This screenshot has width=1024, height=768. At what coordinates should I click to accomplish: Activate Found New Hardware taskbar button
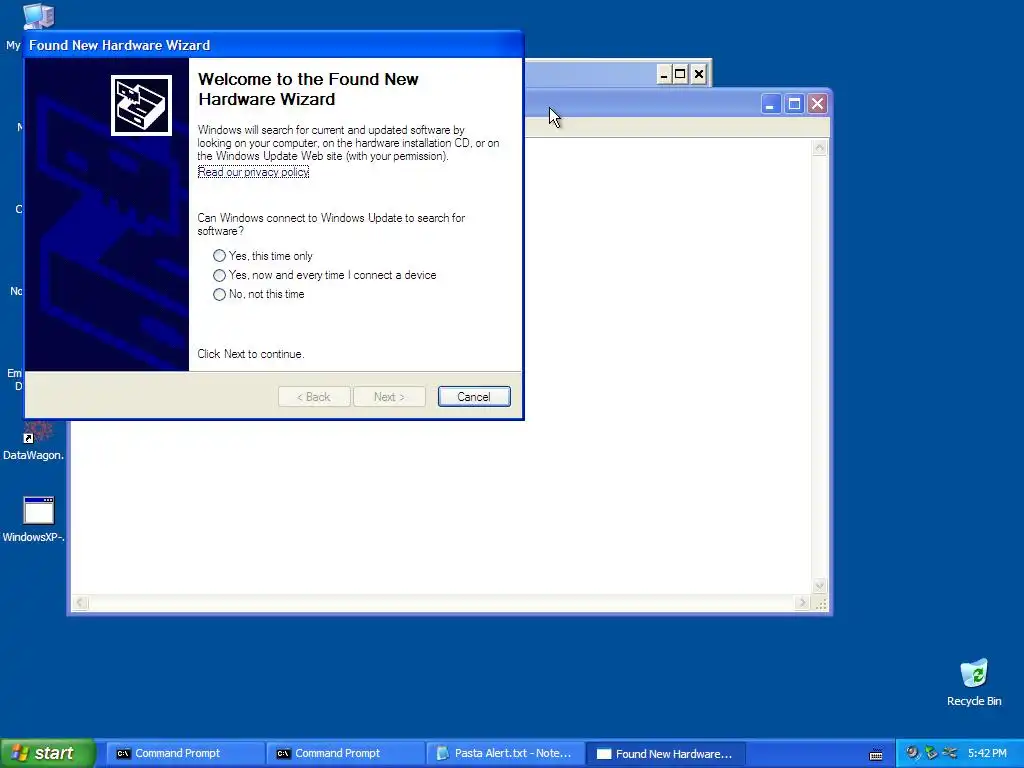[x=665, y=753]
